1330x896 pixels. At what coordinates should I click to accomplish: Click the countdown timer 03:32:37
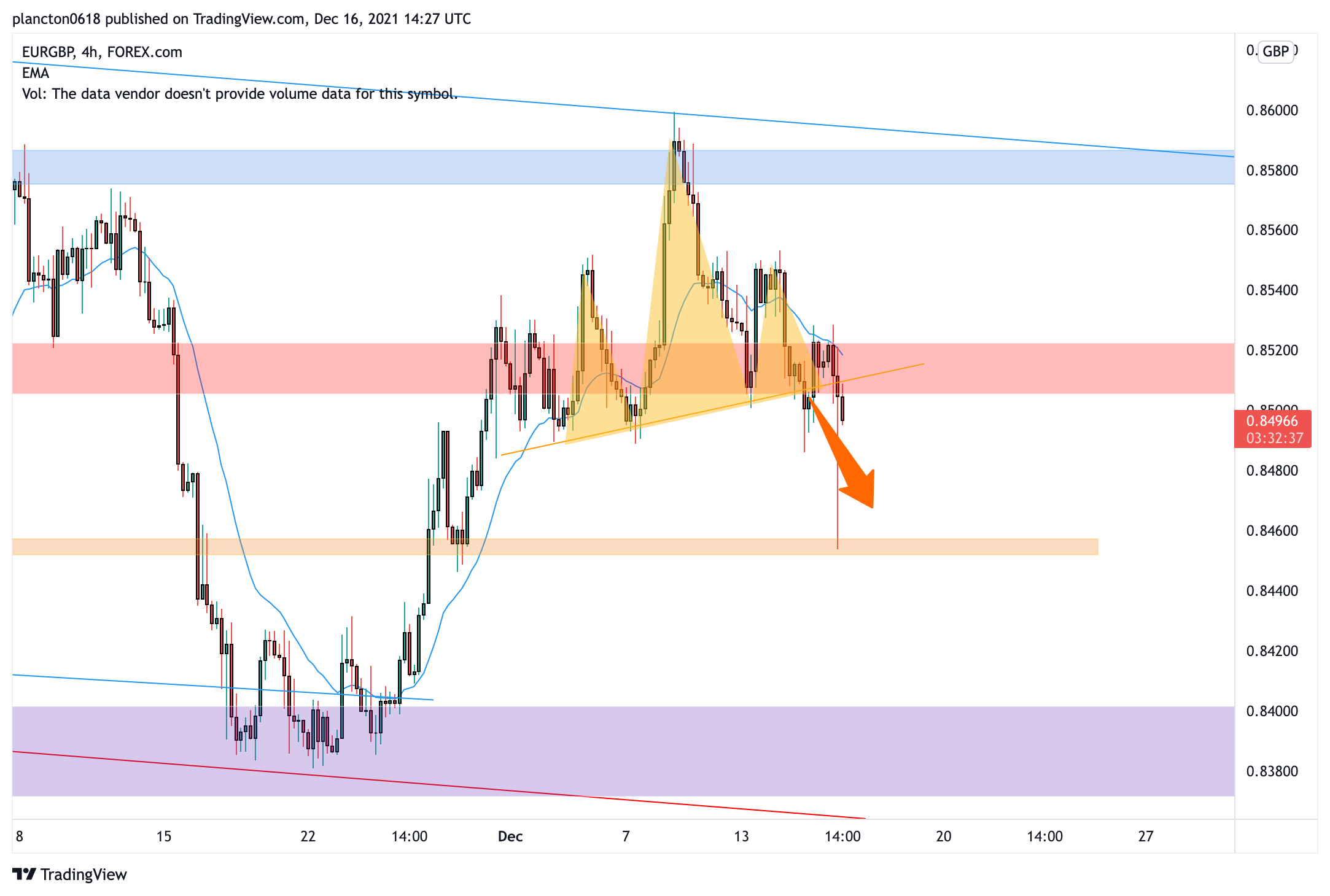pos(1275,438)
